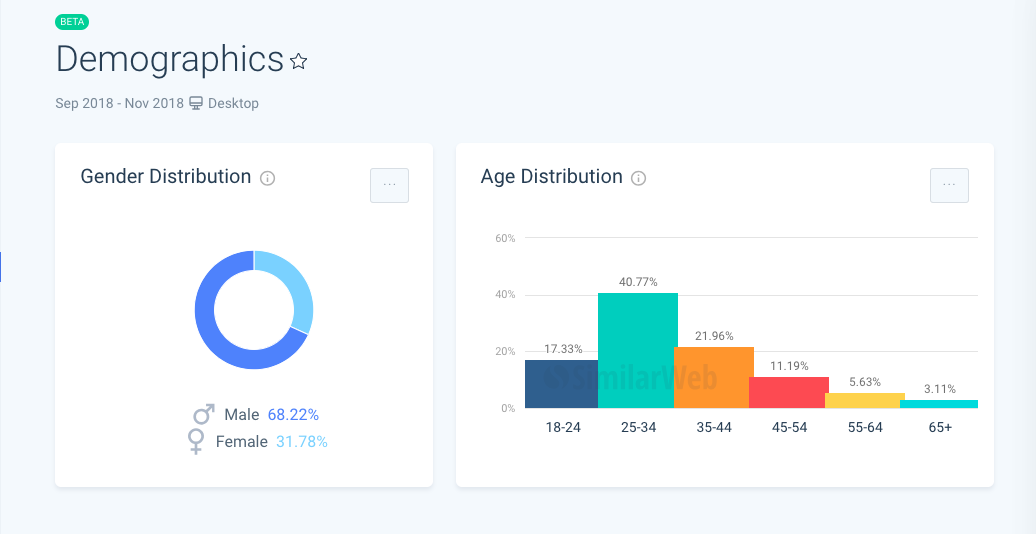Open the Age Distribution more options menu

point(949,185)
